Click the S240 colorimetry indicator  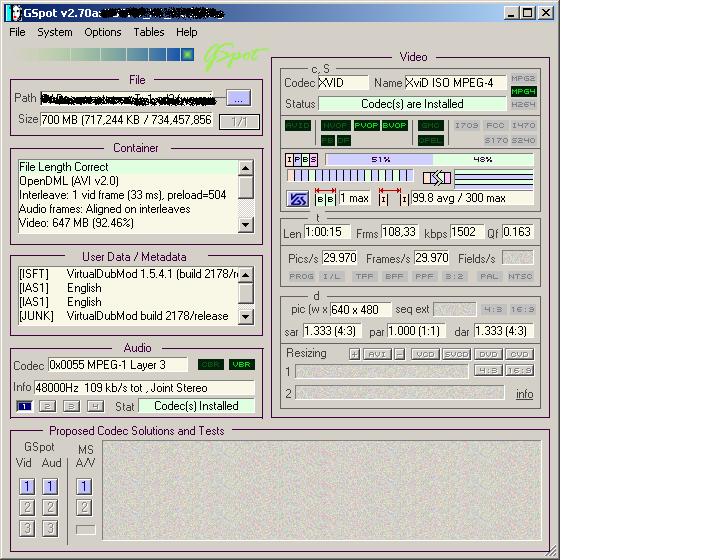523,140
